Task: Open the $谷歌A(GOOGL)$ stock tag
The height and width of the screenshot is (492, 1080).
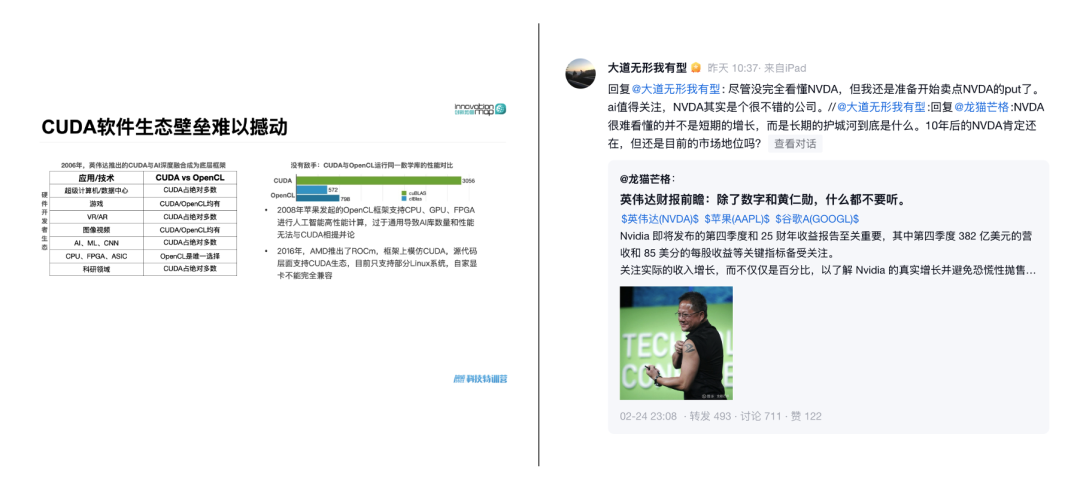Action: click(817, 218)
